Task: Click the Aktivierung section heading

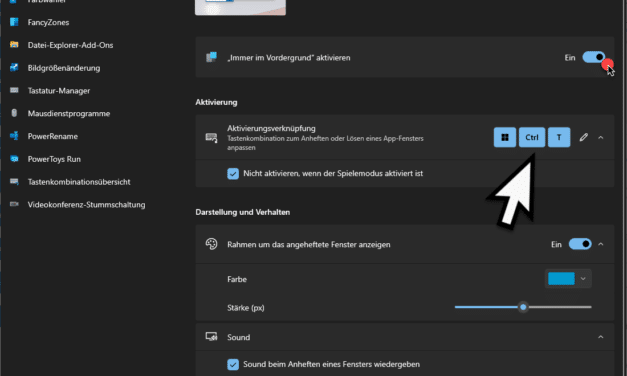Action: pos(216,102)
